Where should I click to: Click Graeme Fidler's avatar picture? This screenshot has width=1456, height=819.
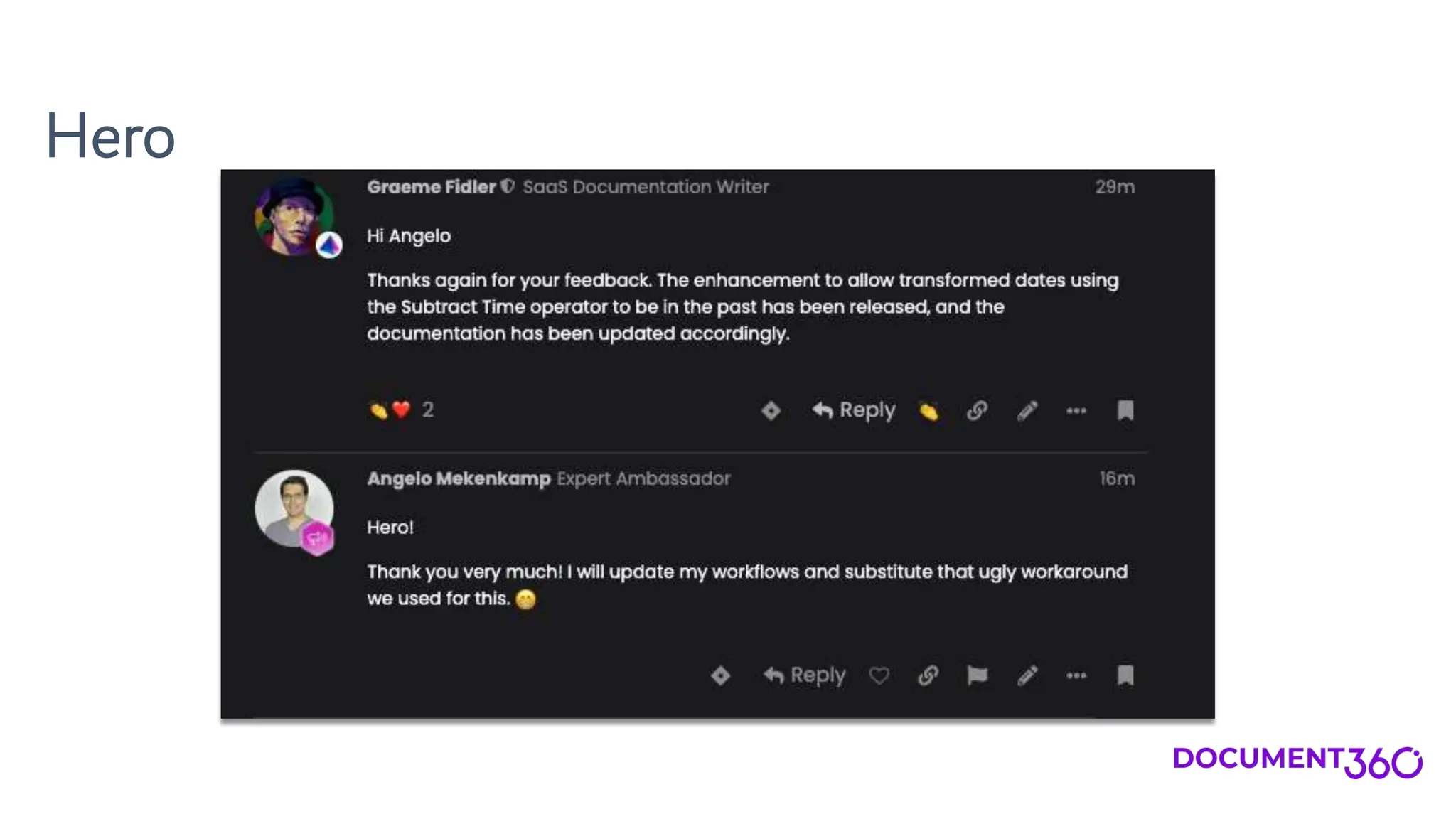point(294,216)
